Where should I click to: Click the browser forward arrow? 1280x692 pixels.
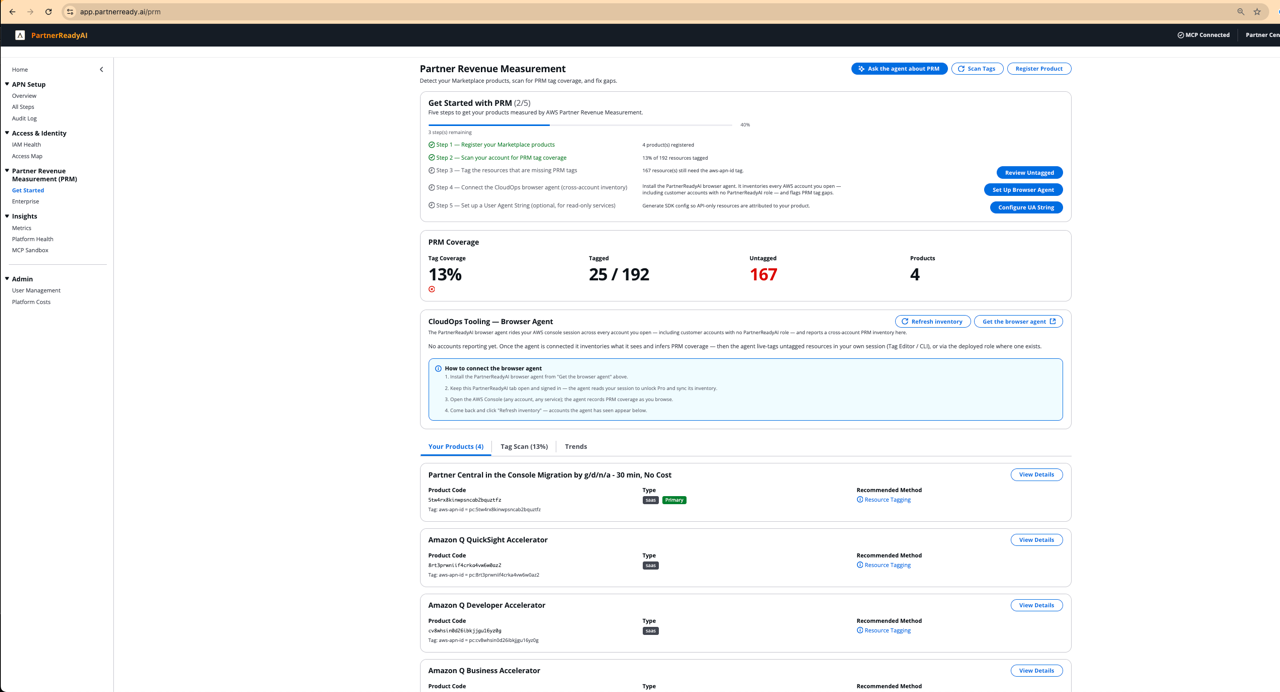(30, 12)
